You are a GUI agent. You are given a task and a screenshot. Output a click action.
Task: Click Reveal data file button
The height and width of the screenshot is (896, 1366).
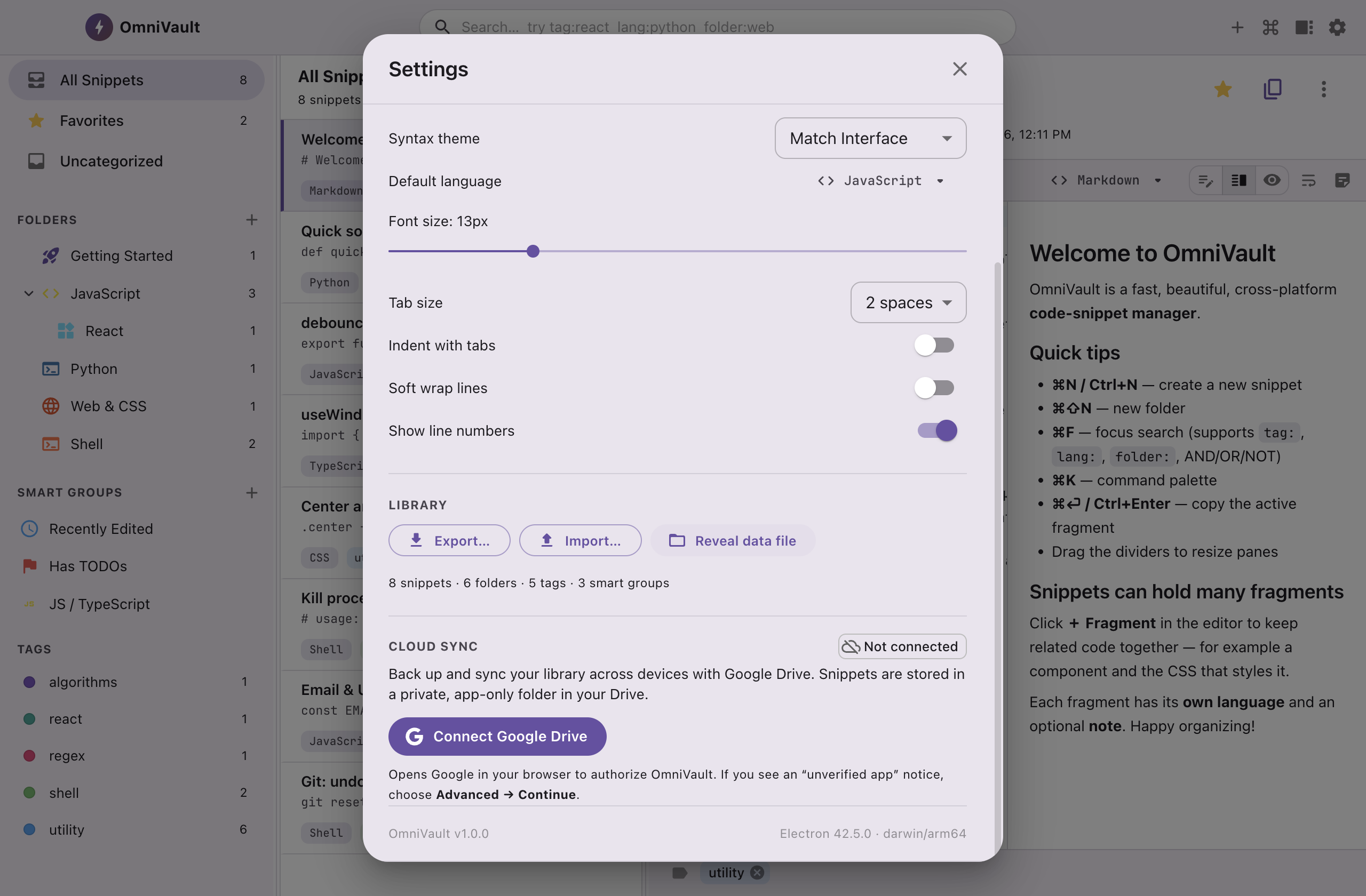click(733, 540)
